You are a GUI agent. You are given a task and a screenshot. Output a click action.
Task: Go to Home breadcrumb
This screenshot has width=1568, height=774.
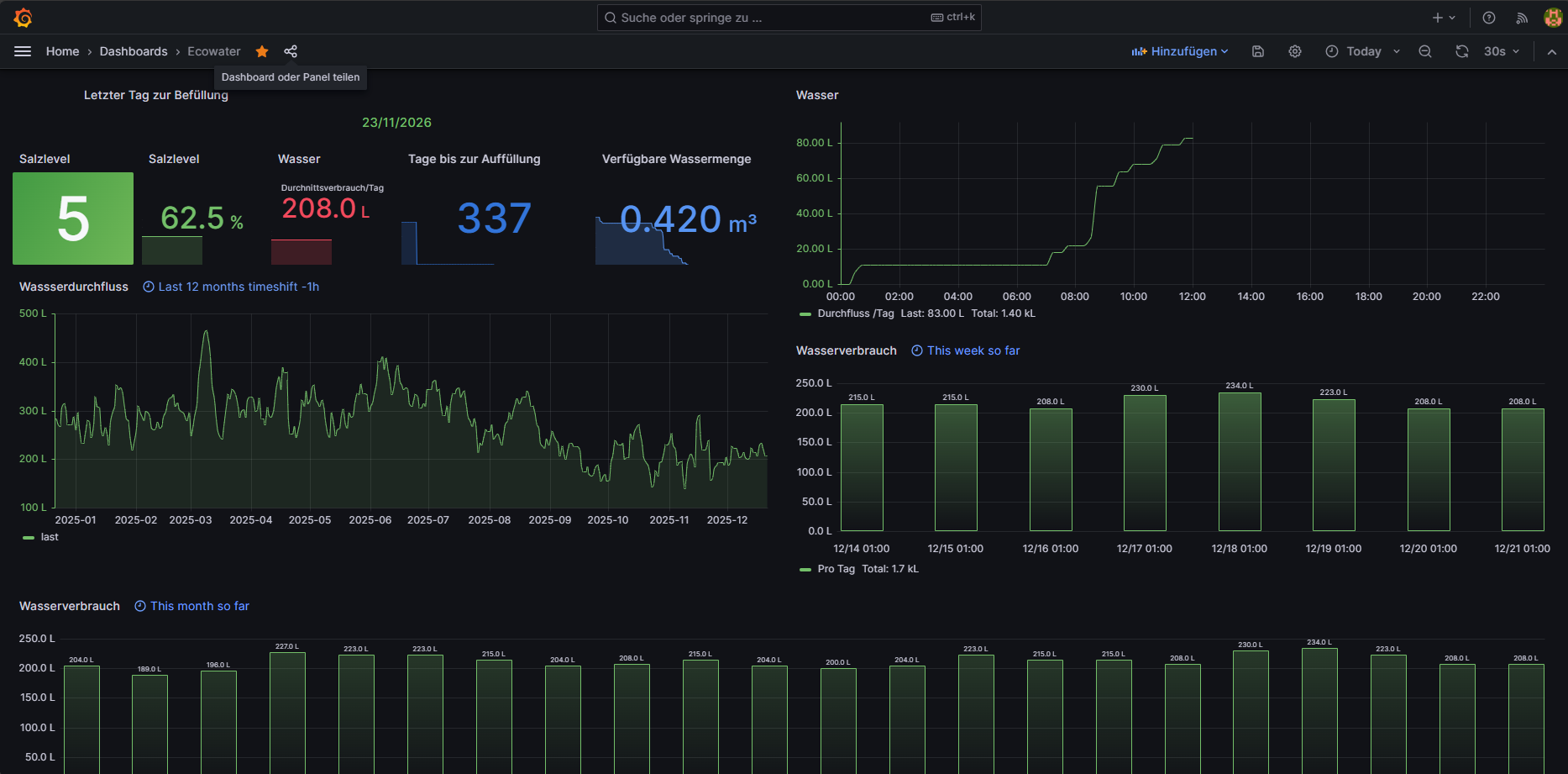(x=62, y=51)
